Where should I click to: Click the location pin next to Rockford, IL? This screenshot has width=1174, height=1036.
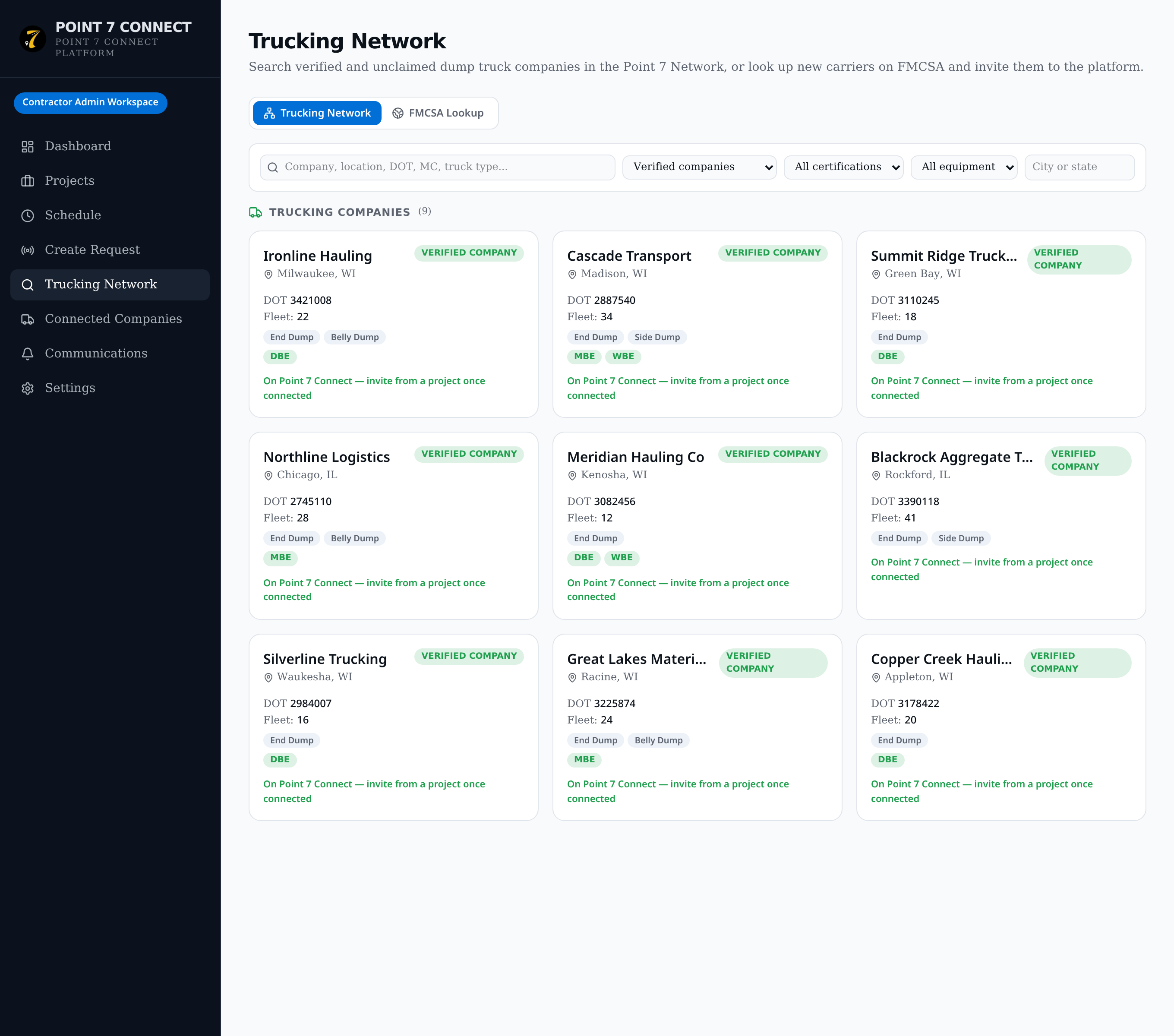coord(876,476)
